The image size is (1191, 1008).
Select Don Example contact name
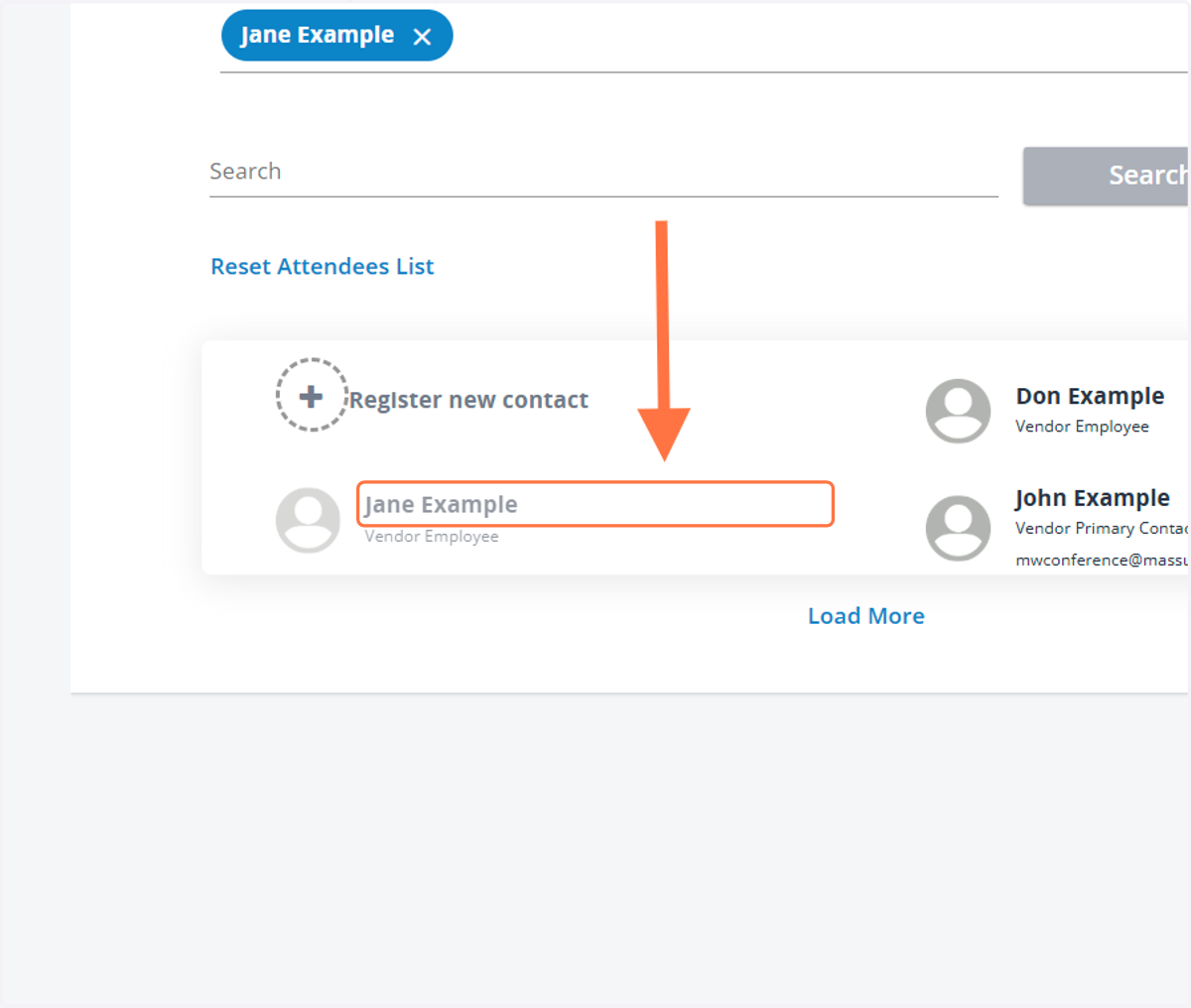1090,396
